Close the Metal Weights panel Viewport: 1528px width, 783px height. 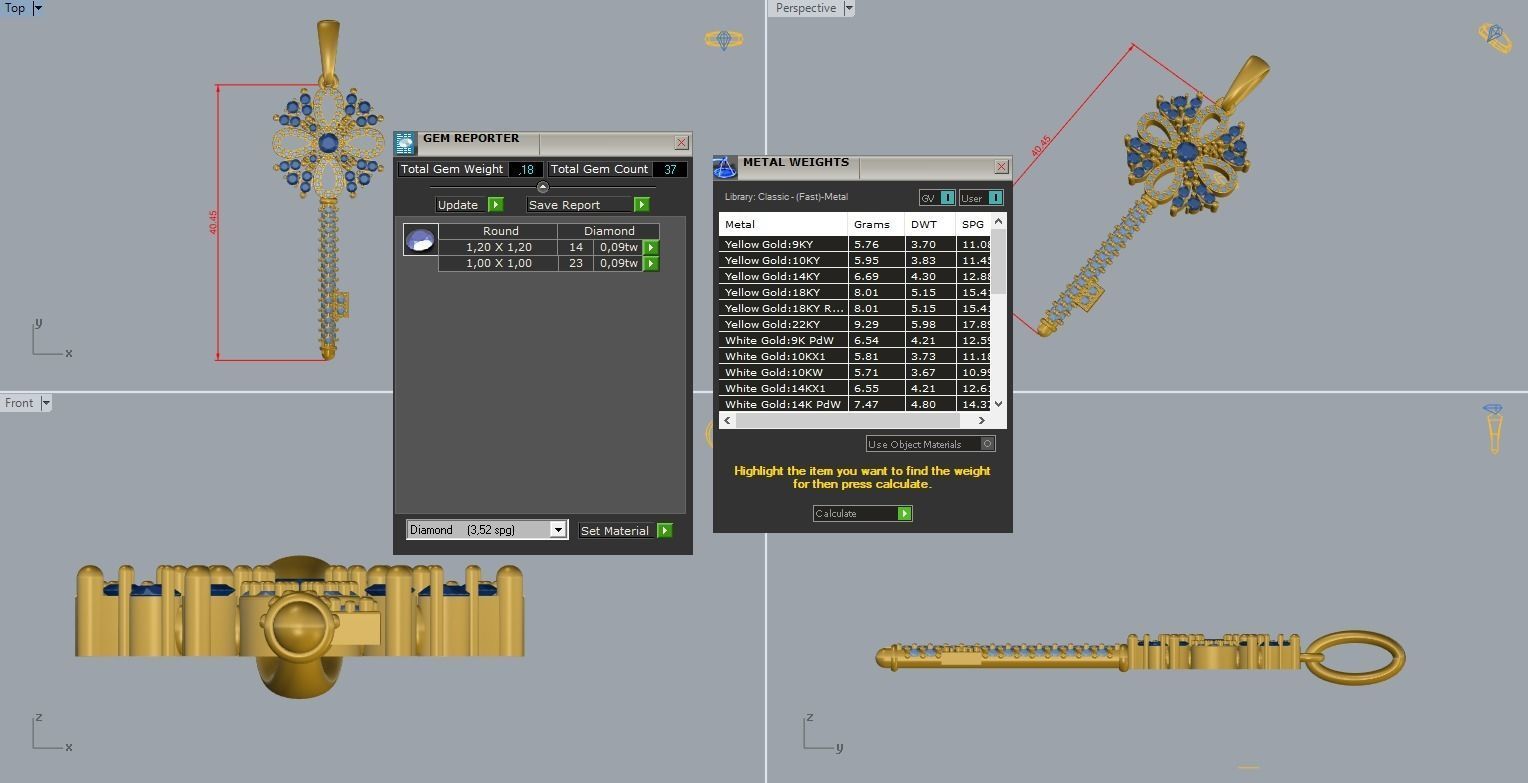[1001, 167]
